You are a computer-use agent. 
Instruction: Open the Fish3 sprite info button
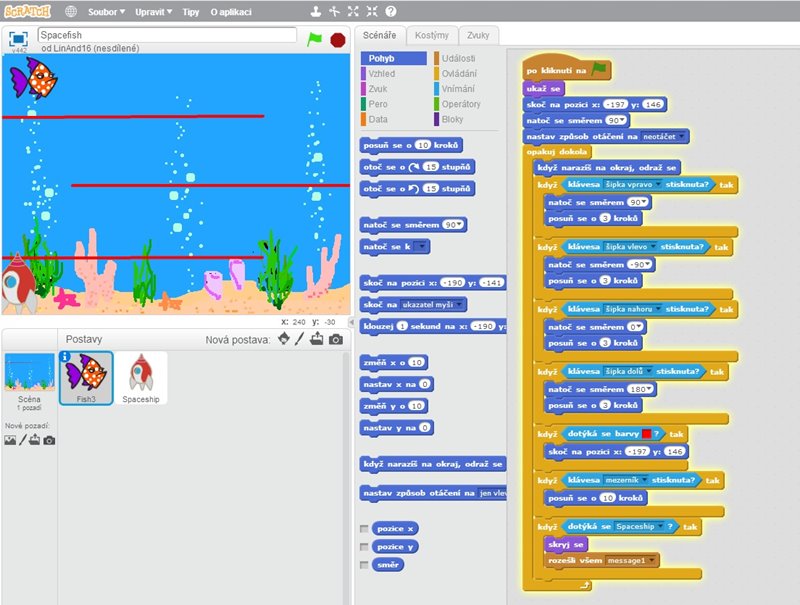pyautogui.click(x=65, y=356)
